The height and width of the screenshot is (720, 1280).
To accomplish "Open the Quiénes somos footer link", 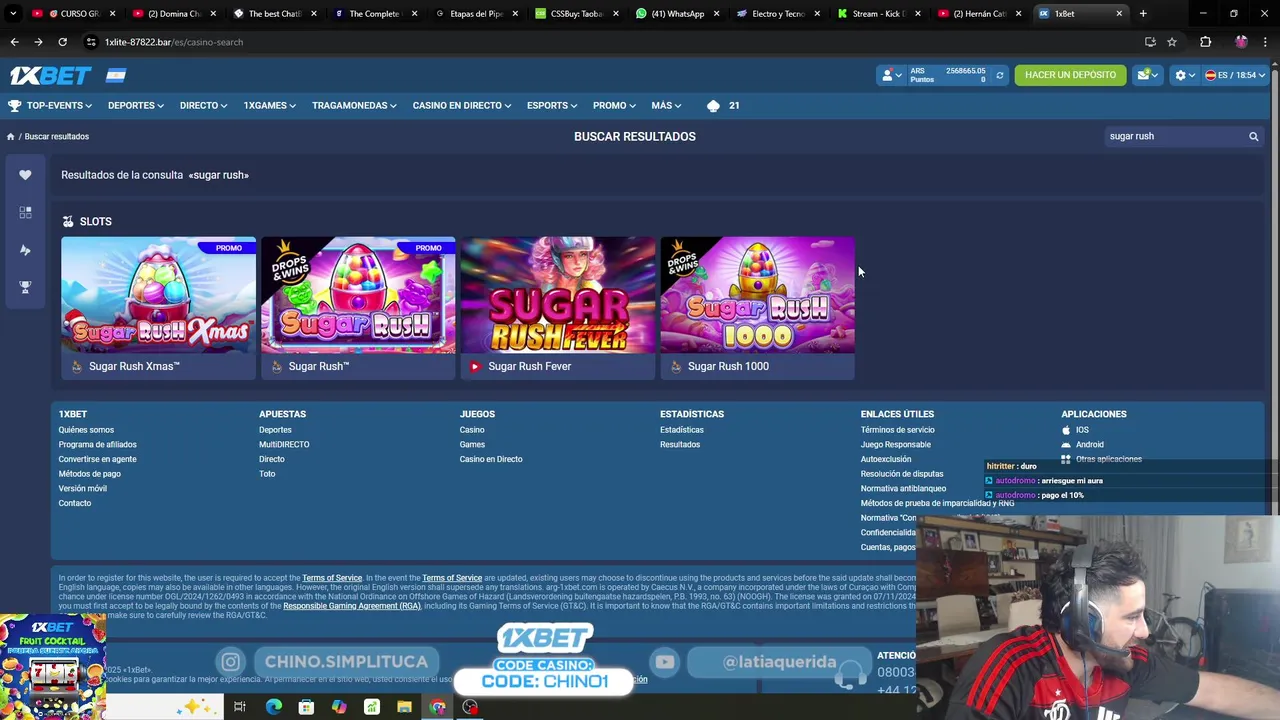I will (86, 430).
